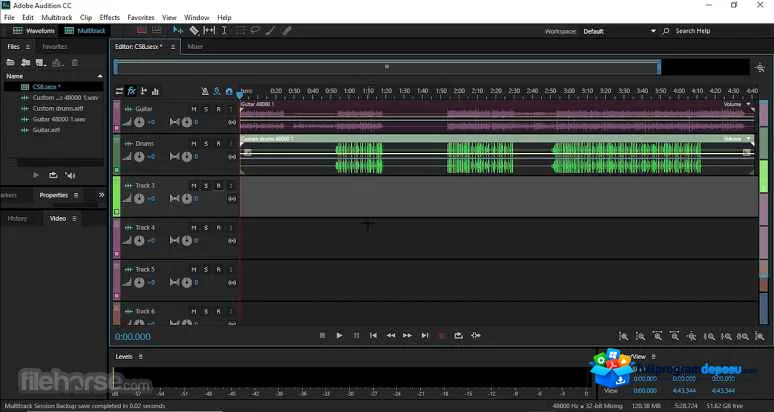This screenshot has height=412, width=774.
Task: Switch to the Mixer tab
Action: pos(195,46)
